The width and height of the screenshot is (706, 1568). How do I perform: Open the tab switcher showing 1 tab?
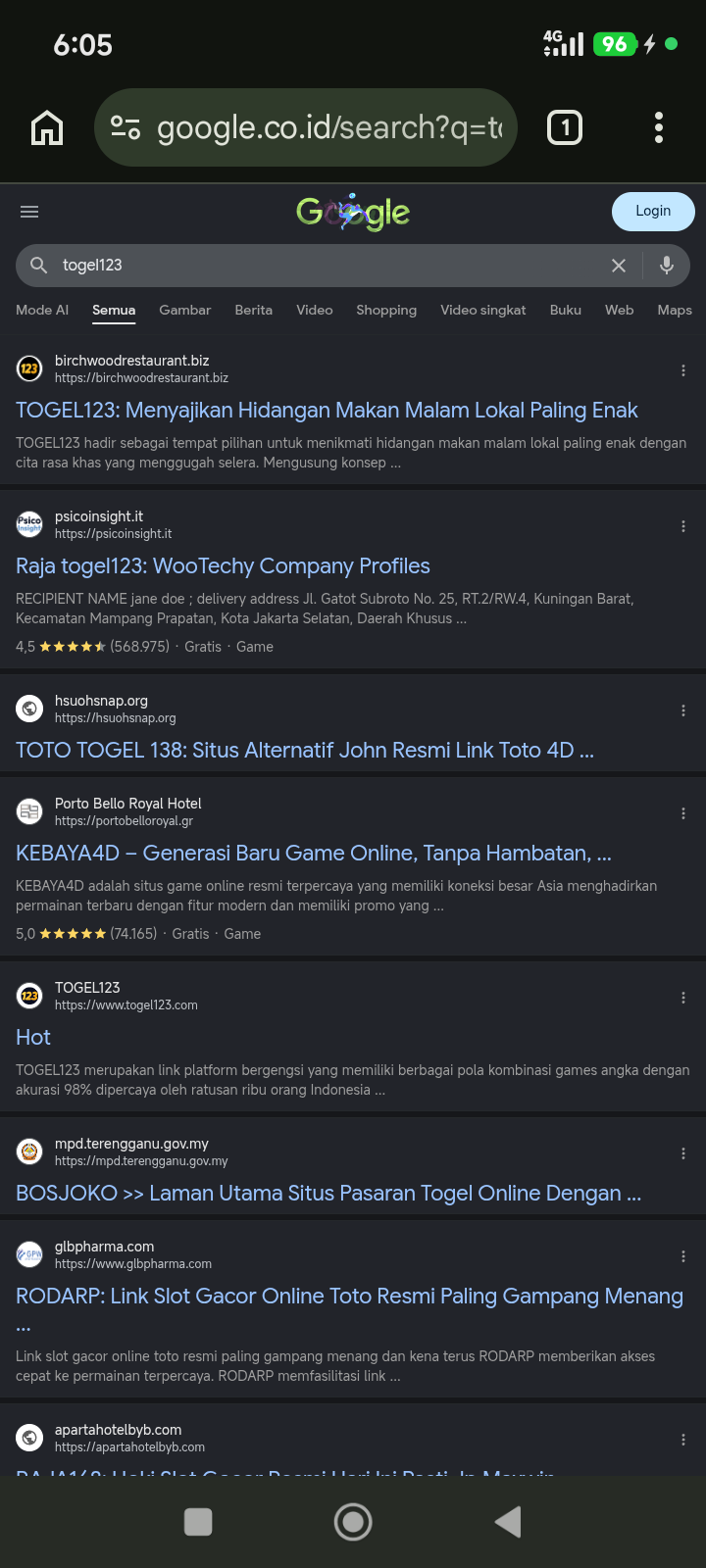(564, 127)
